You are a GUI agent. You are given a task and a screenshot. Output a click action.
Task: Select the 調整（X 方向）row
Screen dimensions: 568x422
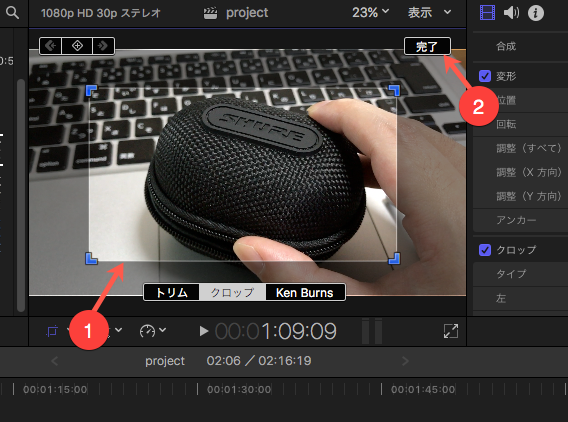[521, 172]
